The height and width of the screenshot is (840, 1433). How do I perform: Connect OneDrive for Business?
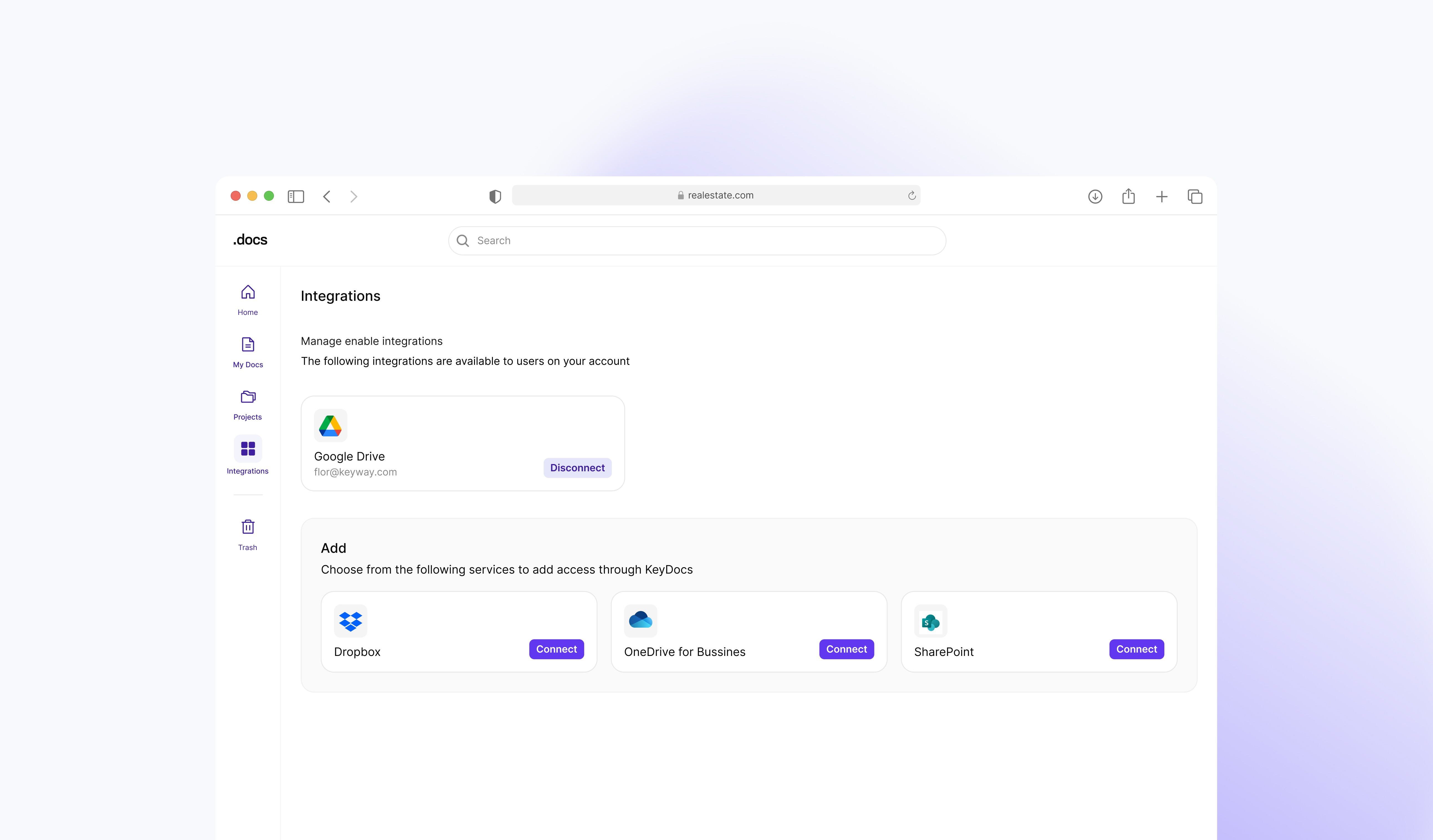coord(846,649)
